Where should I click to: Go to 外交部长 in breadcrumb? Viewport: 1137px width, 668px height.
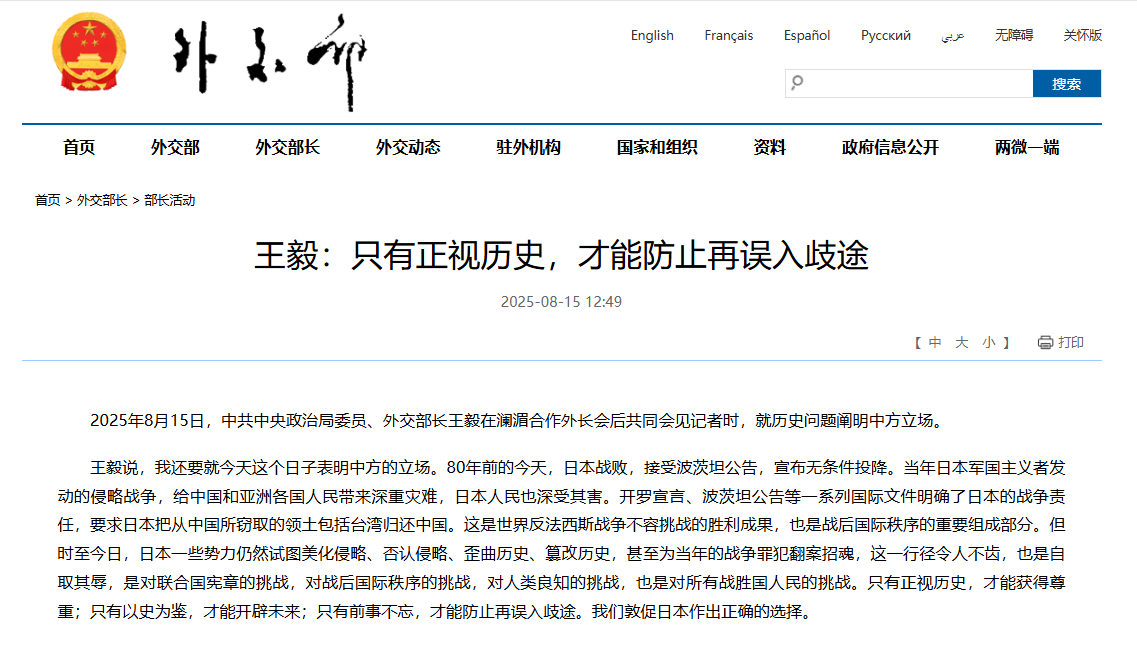[102, 200]
